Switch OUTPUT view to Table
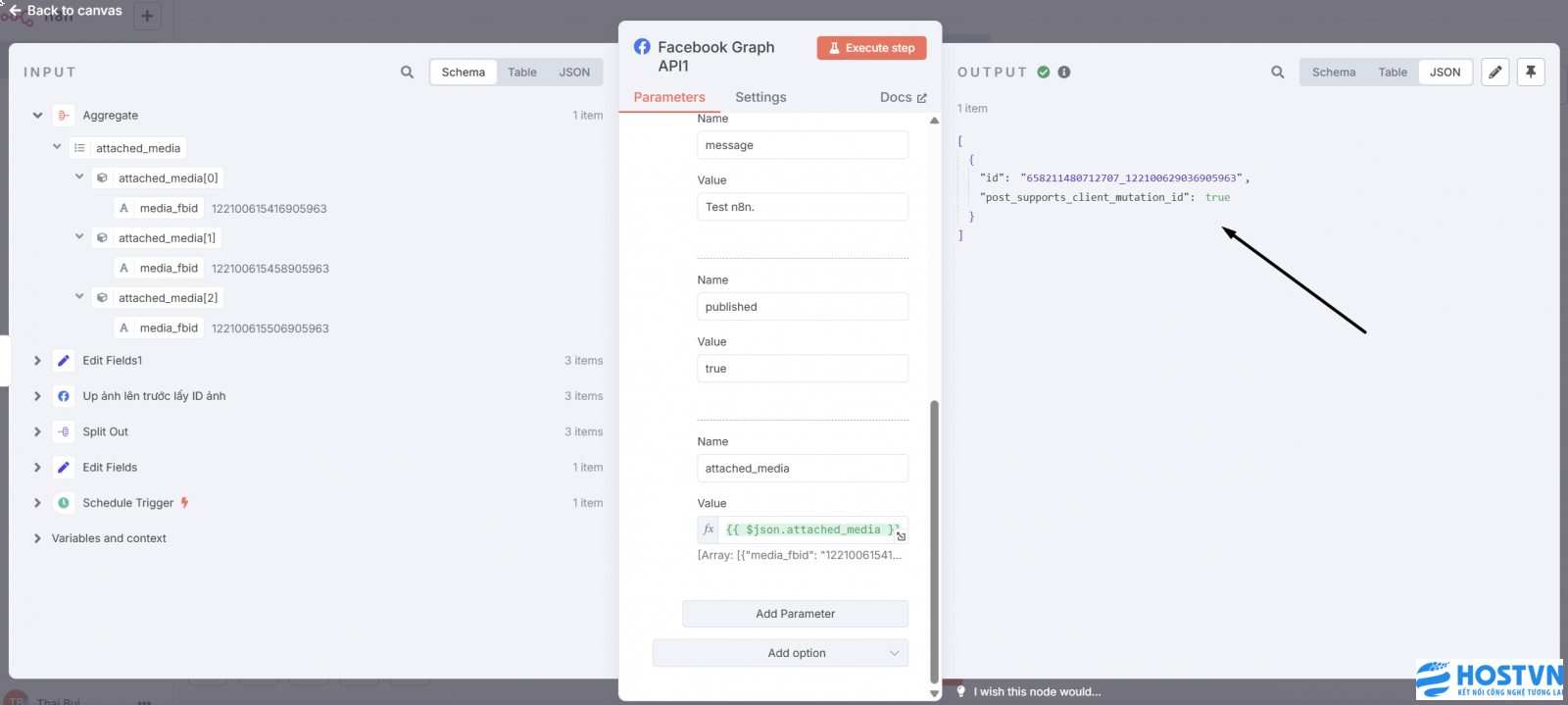This screenshot has height=705, width=1568. [1393, 73]
